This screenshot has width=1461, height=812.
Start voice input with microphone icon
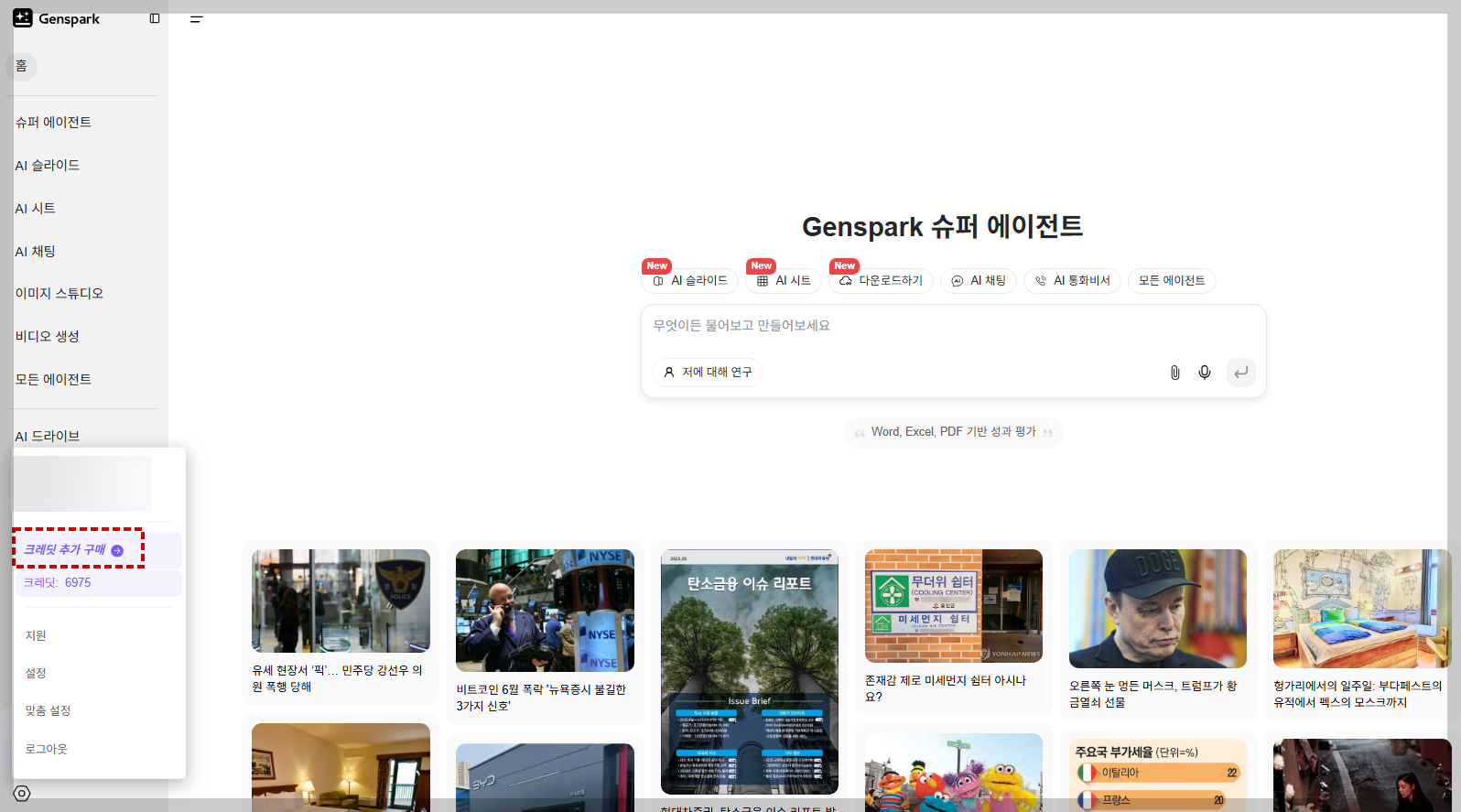point(1205,373)
